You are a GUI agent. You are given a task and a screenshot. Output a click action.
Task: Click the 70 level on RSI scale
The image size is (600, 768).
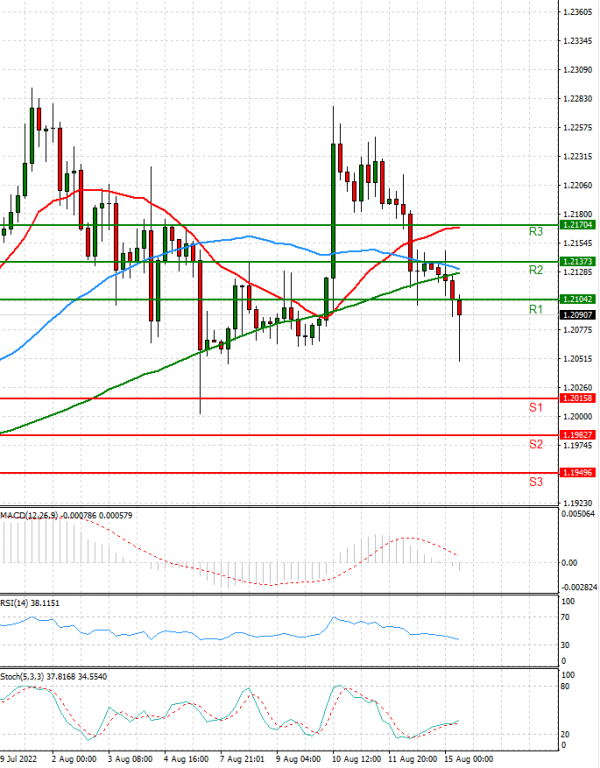[x=565, y=618]
